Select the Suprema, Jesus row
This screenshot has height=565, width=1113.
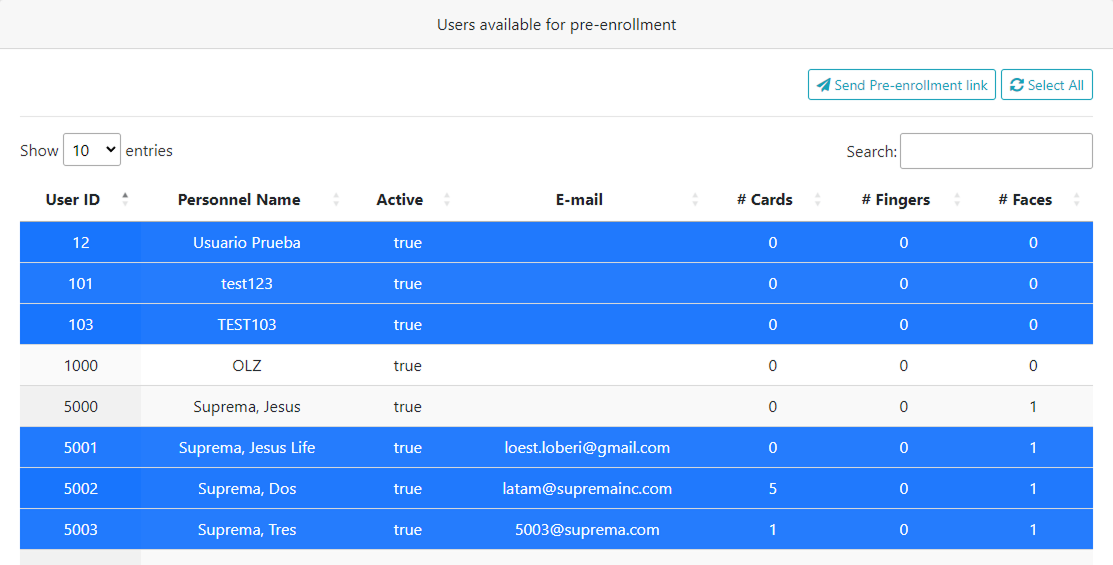[x=247, y=407]
